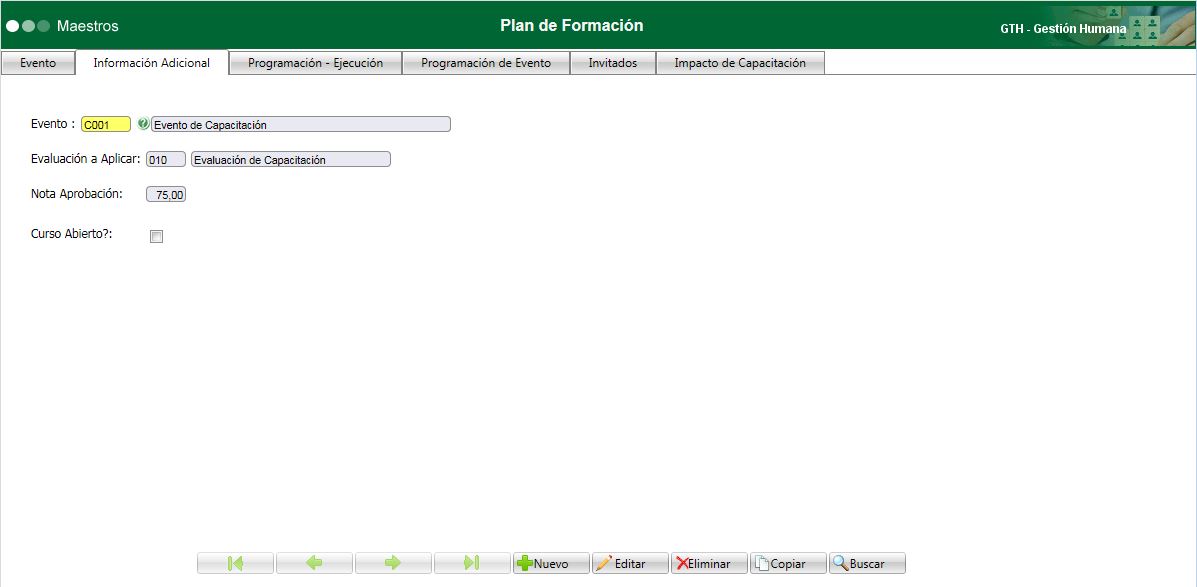
Task: Go to the first record
Action: click(x=235, y=563)
